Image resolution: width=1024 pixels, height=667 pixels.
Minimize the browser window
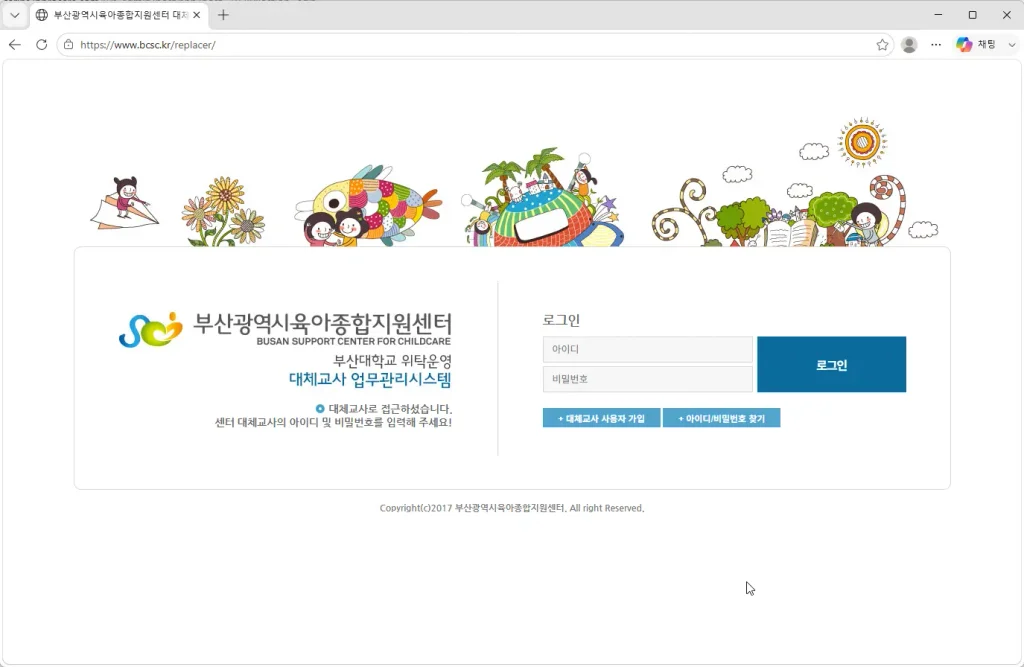tap(938, 15)
